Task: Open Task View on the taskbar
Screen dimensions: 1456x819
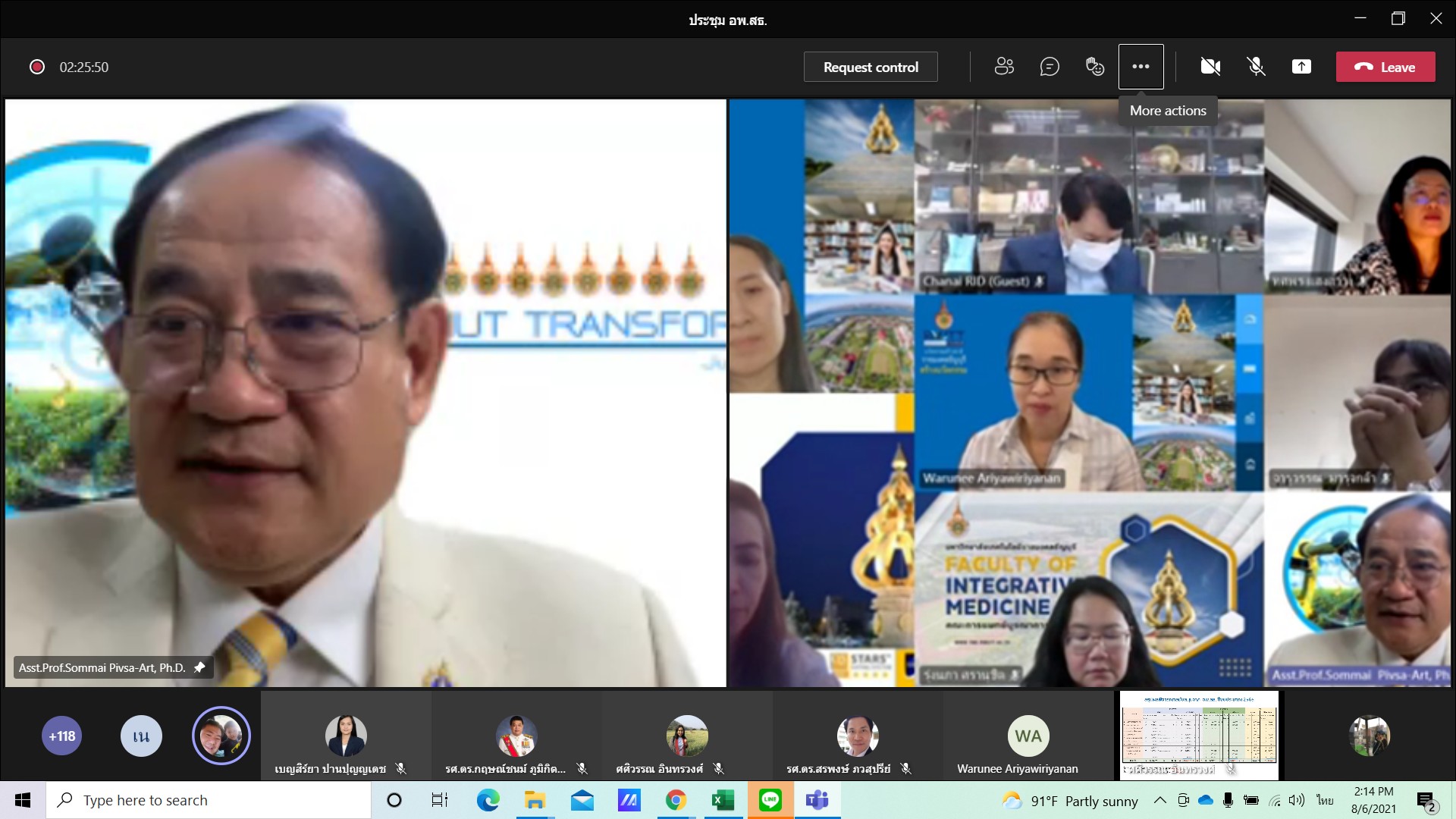Action: (x=440, y=800)
